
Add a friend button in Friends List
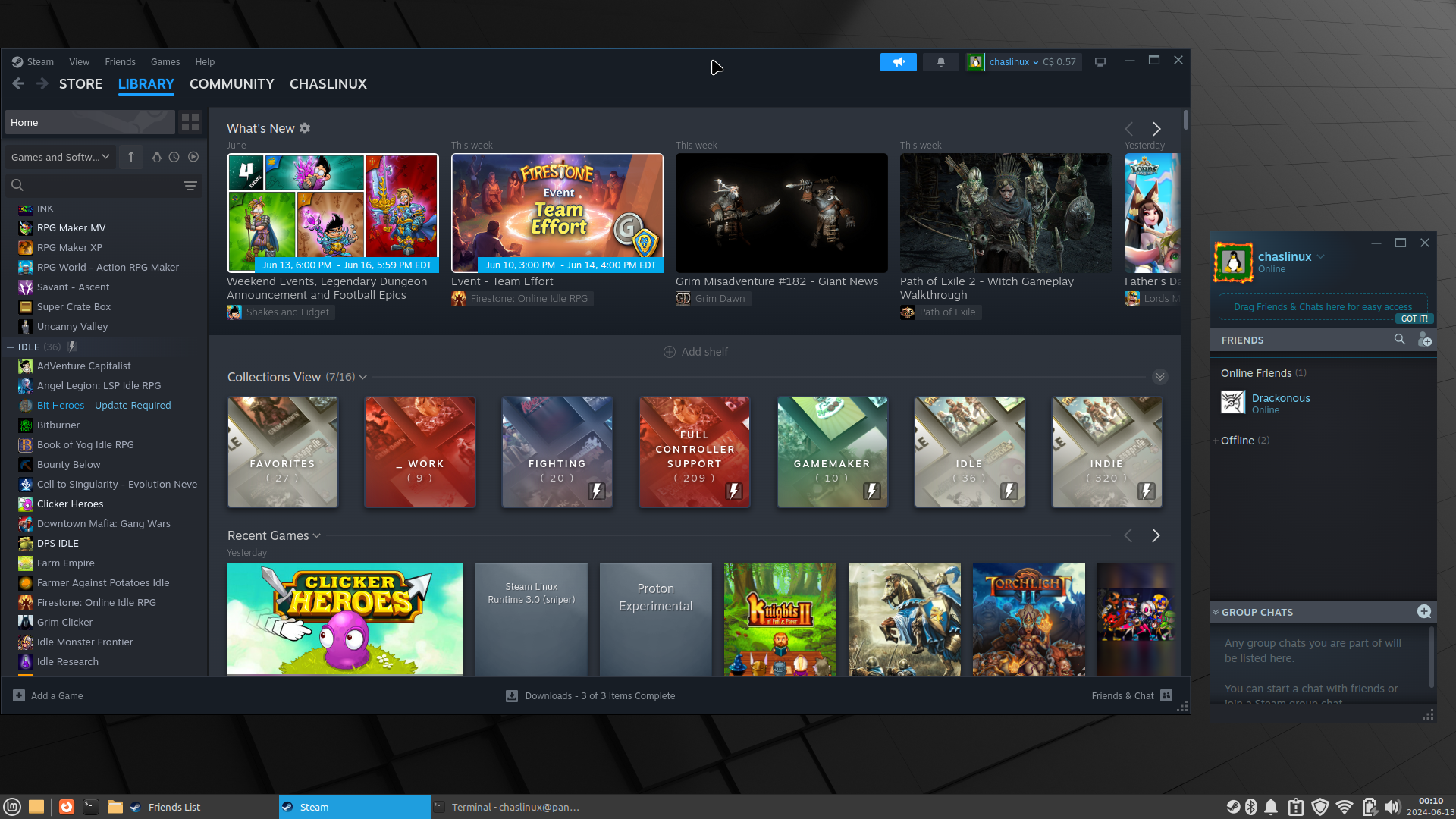1424,340
